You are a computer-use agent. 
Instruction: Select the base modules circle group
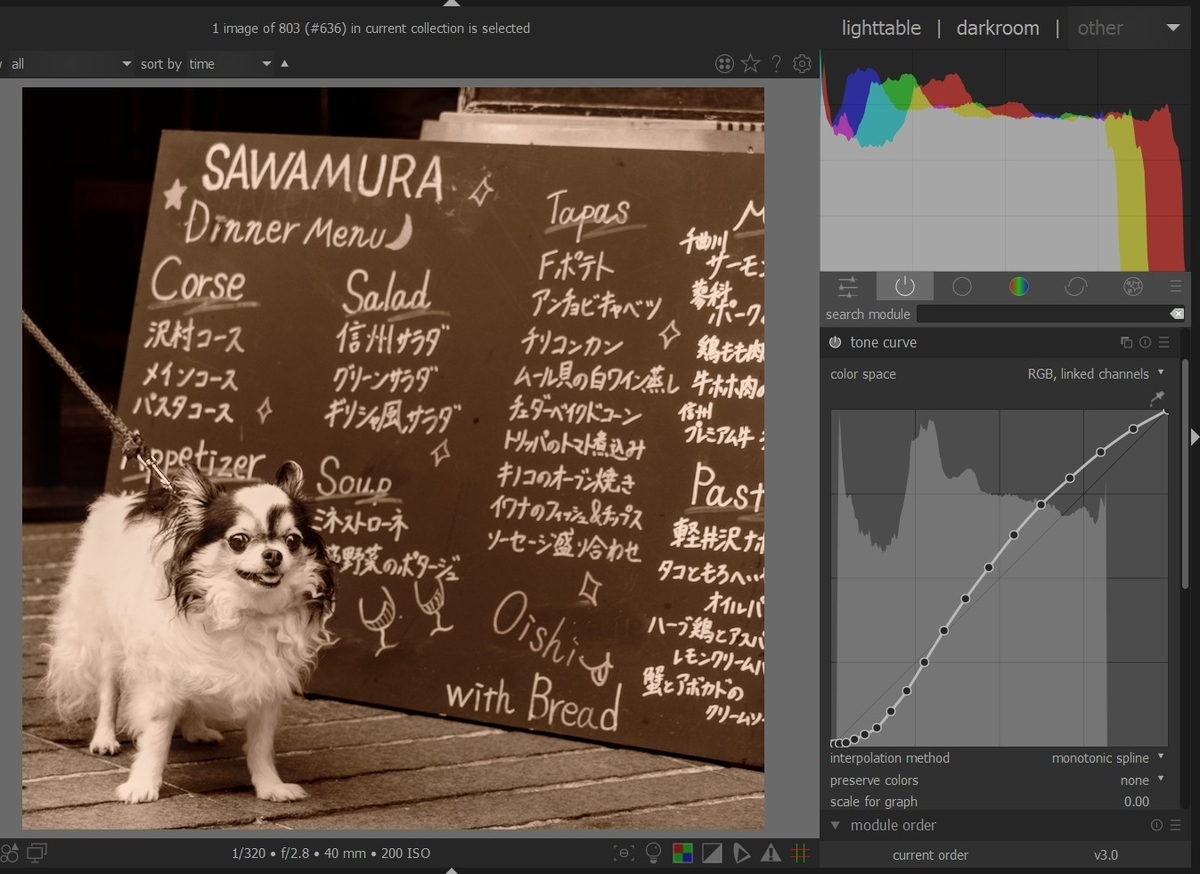(x=962, y=287)
